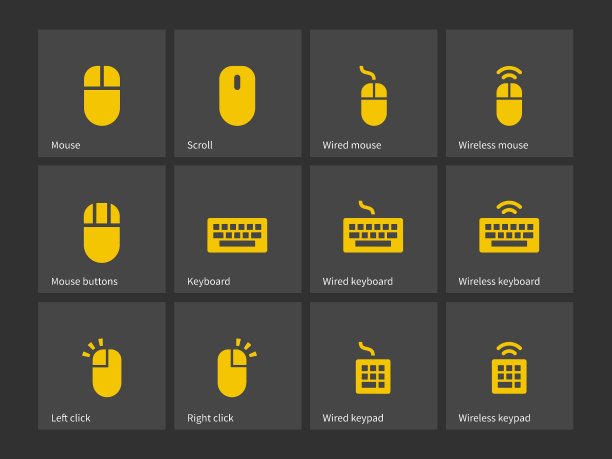Pick the Wired keyboard icon

tap(373, 227)
